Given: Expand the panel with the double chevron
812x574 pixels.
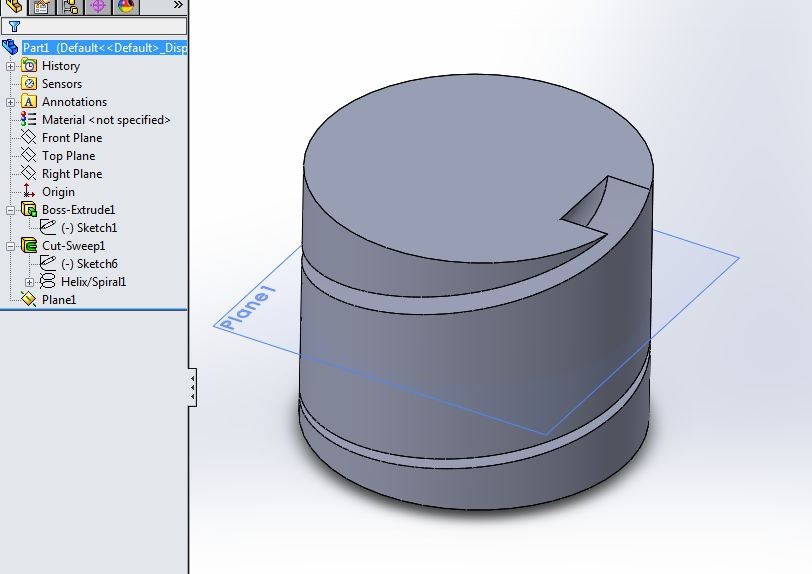Looking at the screenshot, I should coord(178,5).
